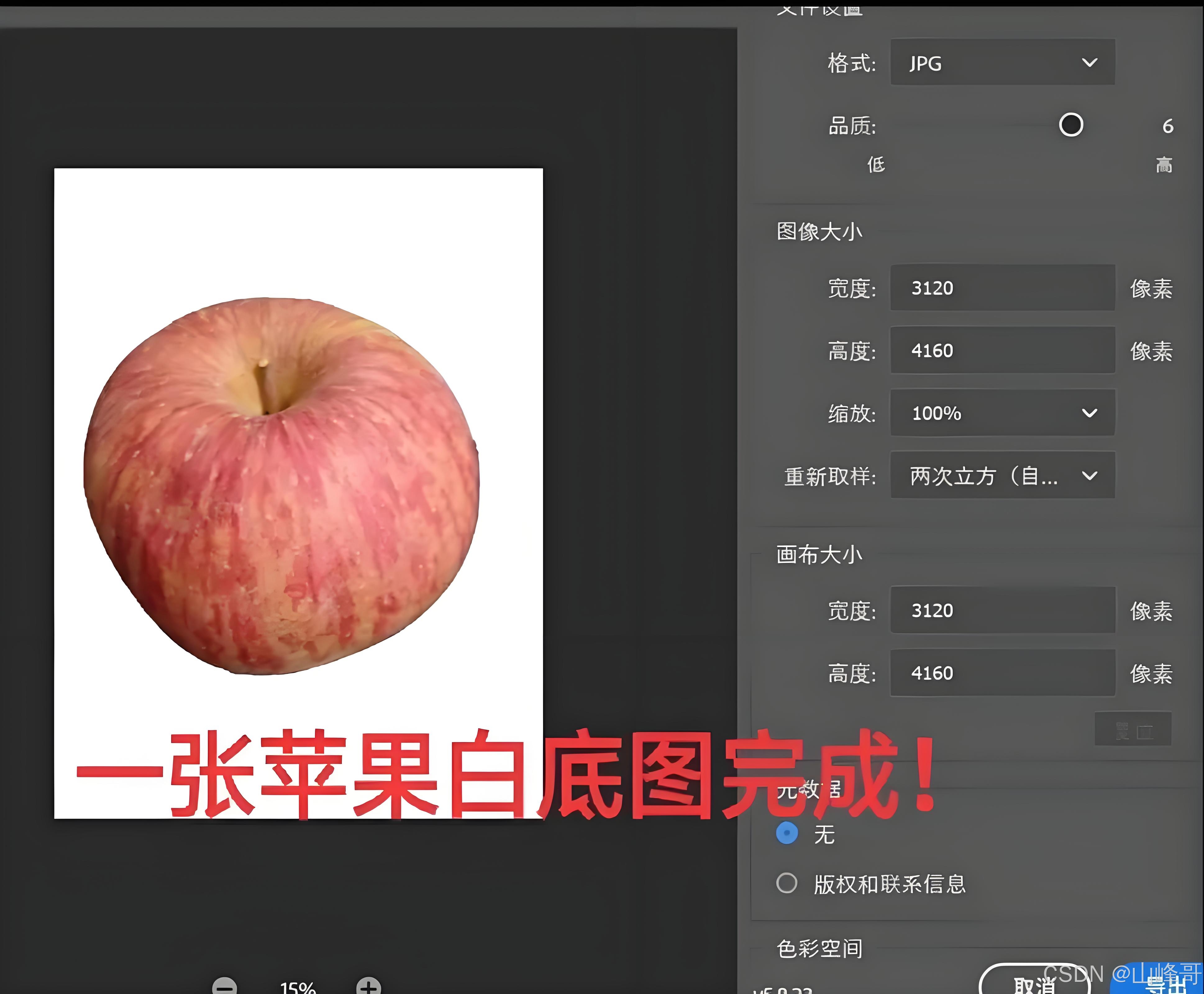
Task: Click the 色彩空间 section heading
Action: coord(819,949)
